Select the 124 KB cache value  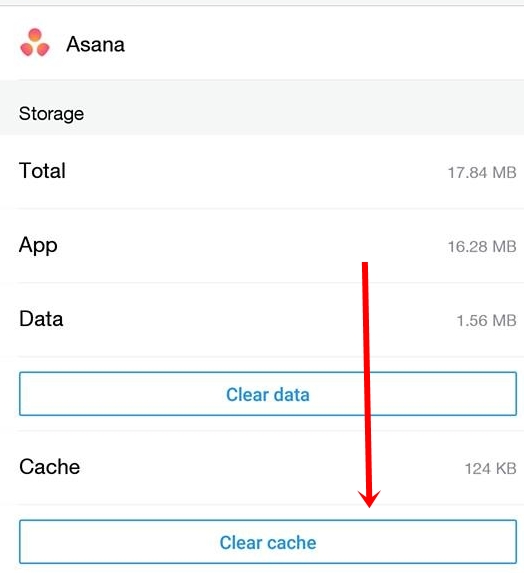[490, 468]
